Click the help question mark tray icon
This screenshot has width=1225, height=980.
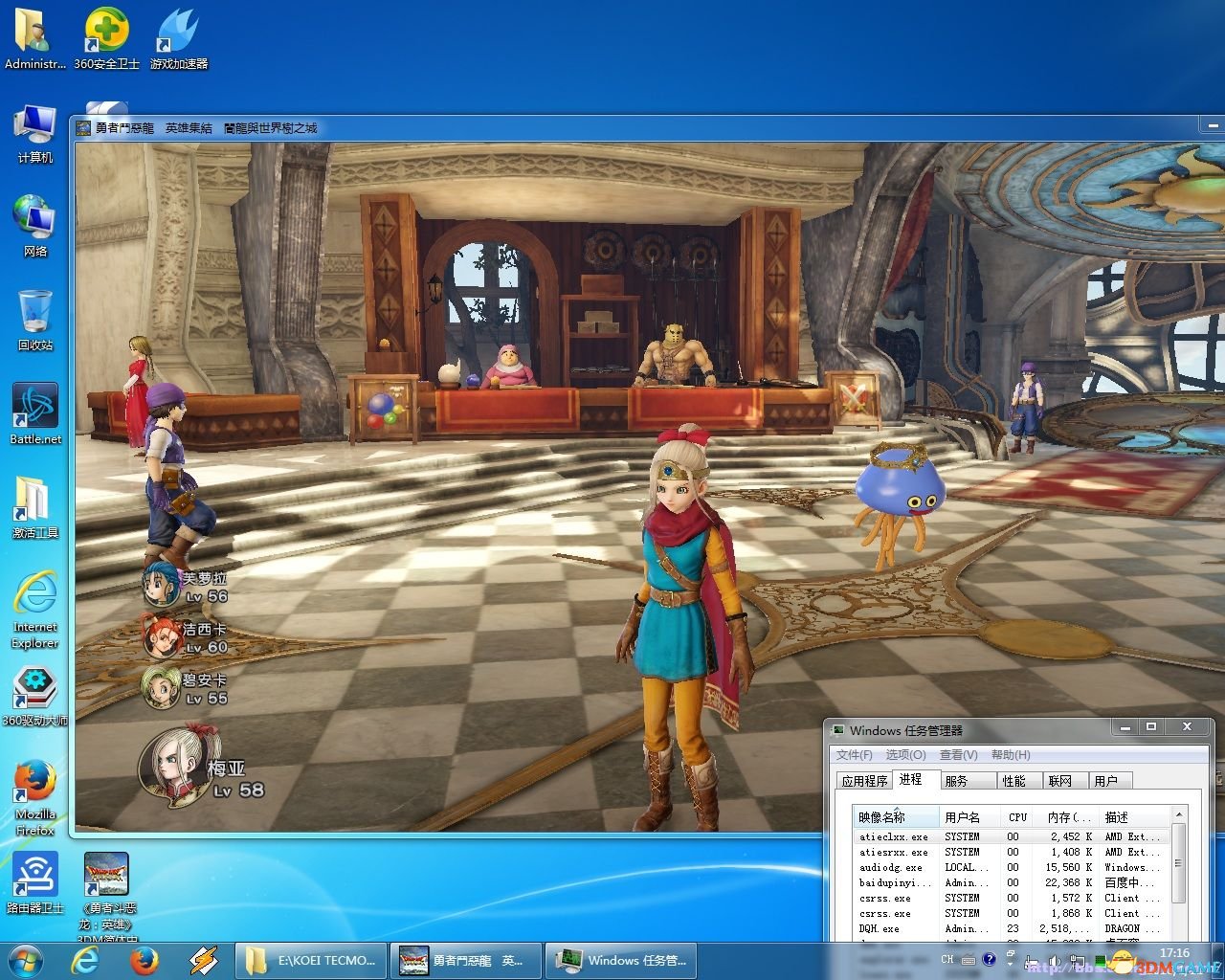[x=990, y=959]
